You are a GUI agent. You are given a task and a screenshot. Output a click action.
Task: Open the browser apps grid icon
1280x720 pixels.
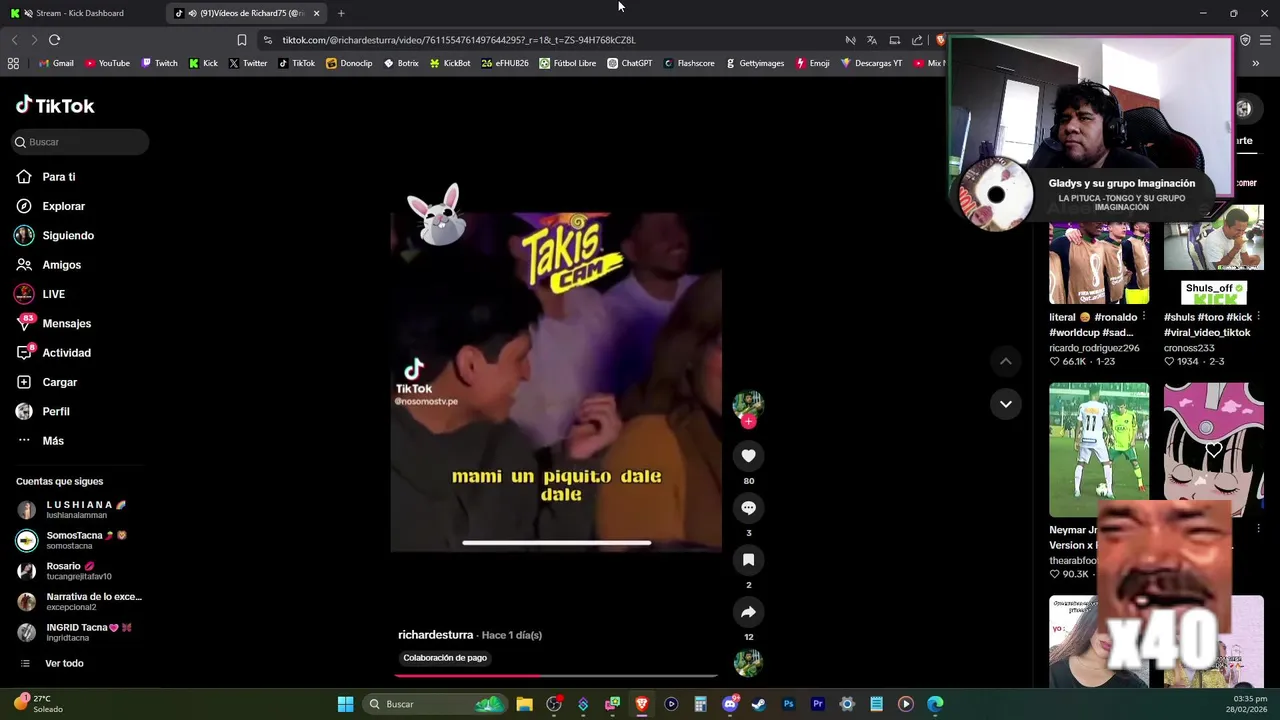pos(13,63)
